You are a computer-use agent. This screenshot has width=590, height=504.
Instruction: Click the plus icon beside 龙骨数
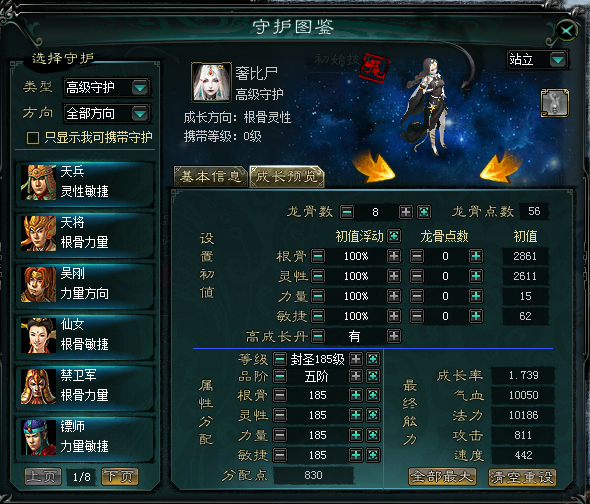point(406,212)
